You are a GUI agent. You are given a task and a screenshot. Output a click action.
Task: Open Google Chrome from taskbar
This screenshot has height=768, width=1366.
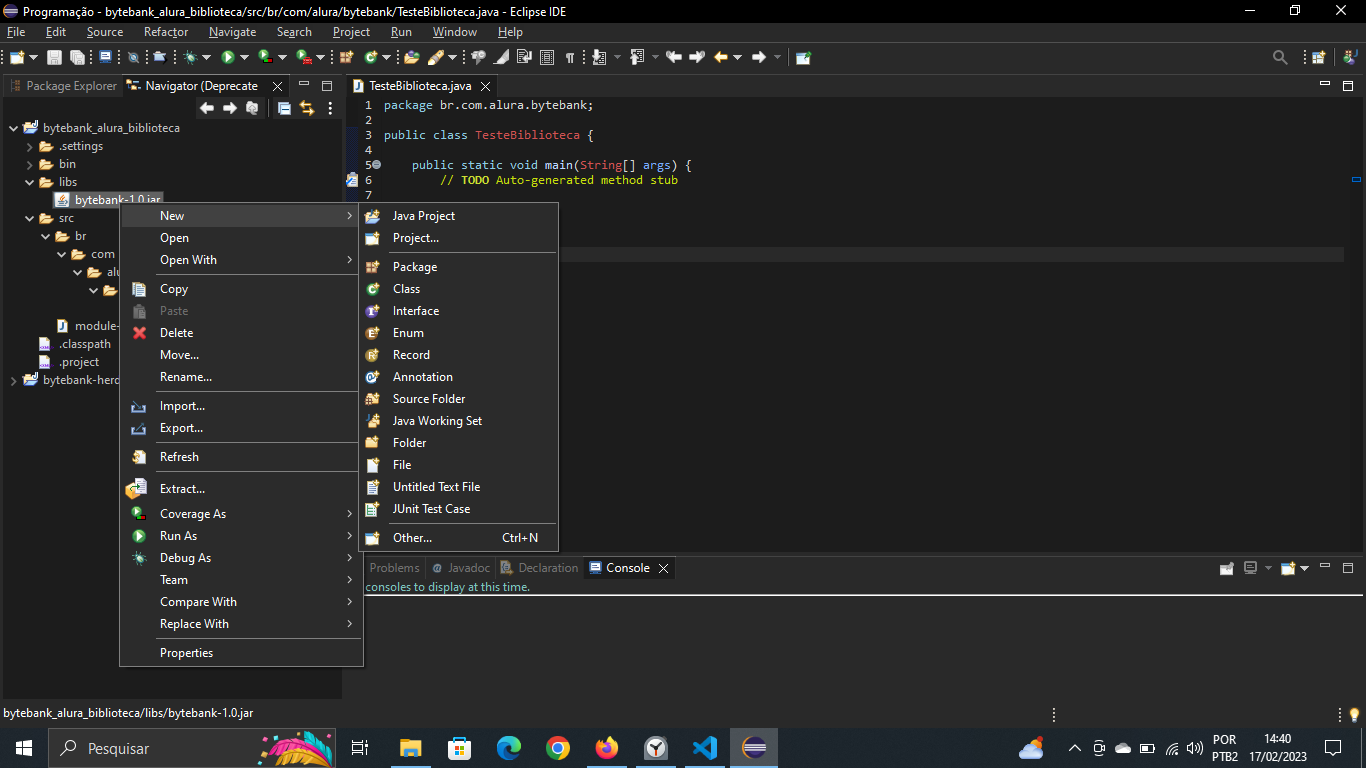click(x=558, y=748)
